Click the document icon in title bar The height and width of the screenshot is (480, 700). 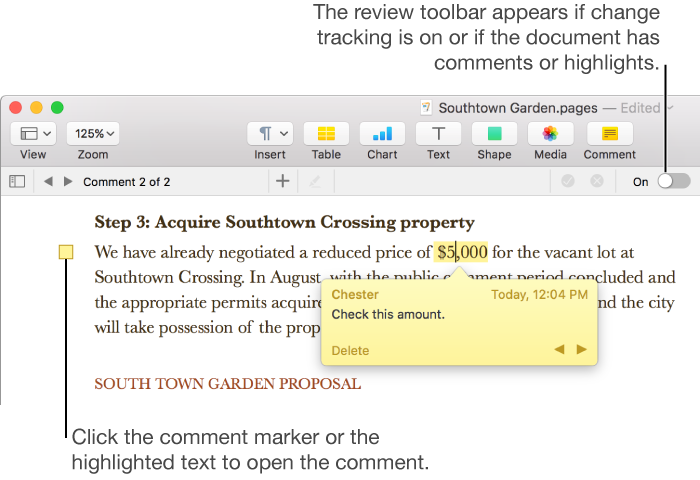426,108
